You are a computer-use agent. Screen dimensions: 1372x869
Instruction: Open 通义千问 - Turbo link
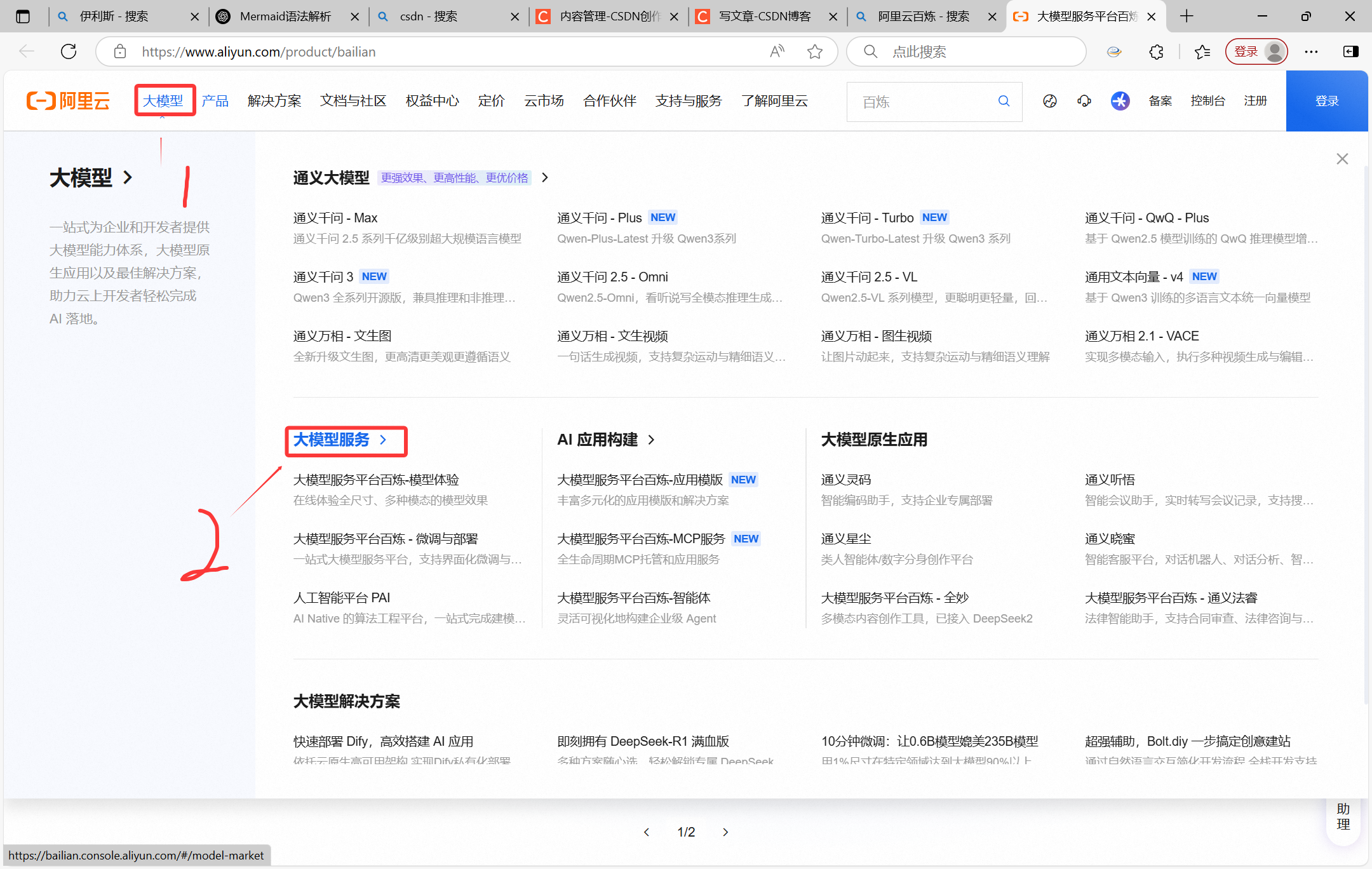tap(867, 218)
